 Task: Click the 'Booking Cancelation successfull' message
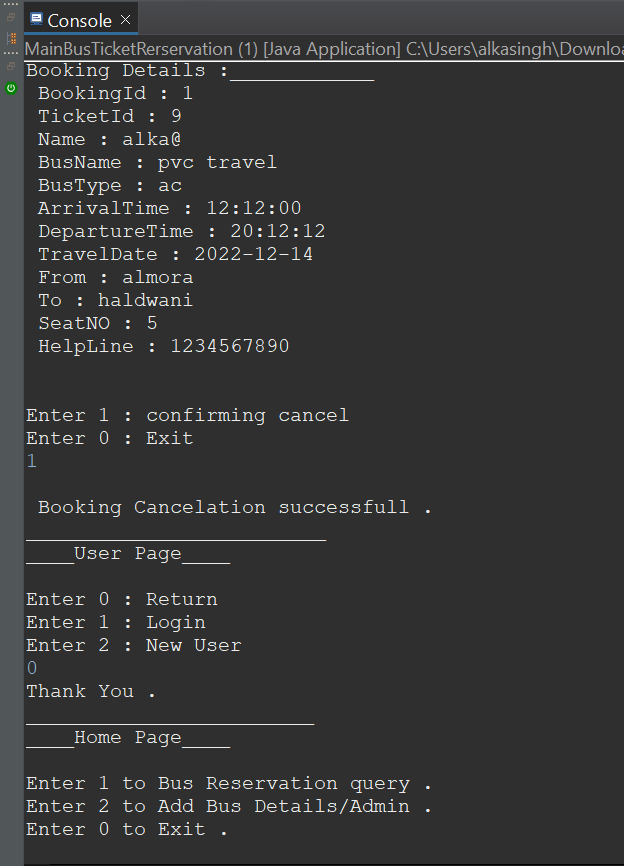tap(232, 507)
